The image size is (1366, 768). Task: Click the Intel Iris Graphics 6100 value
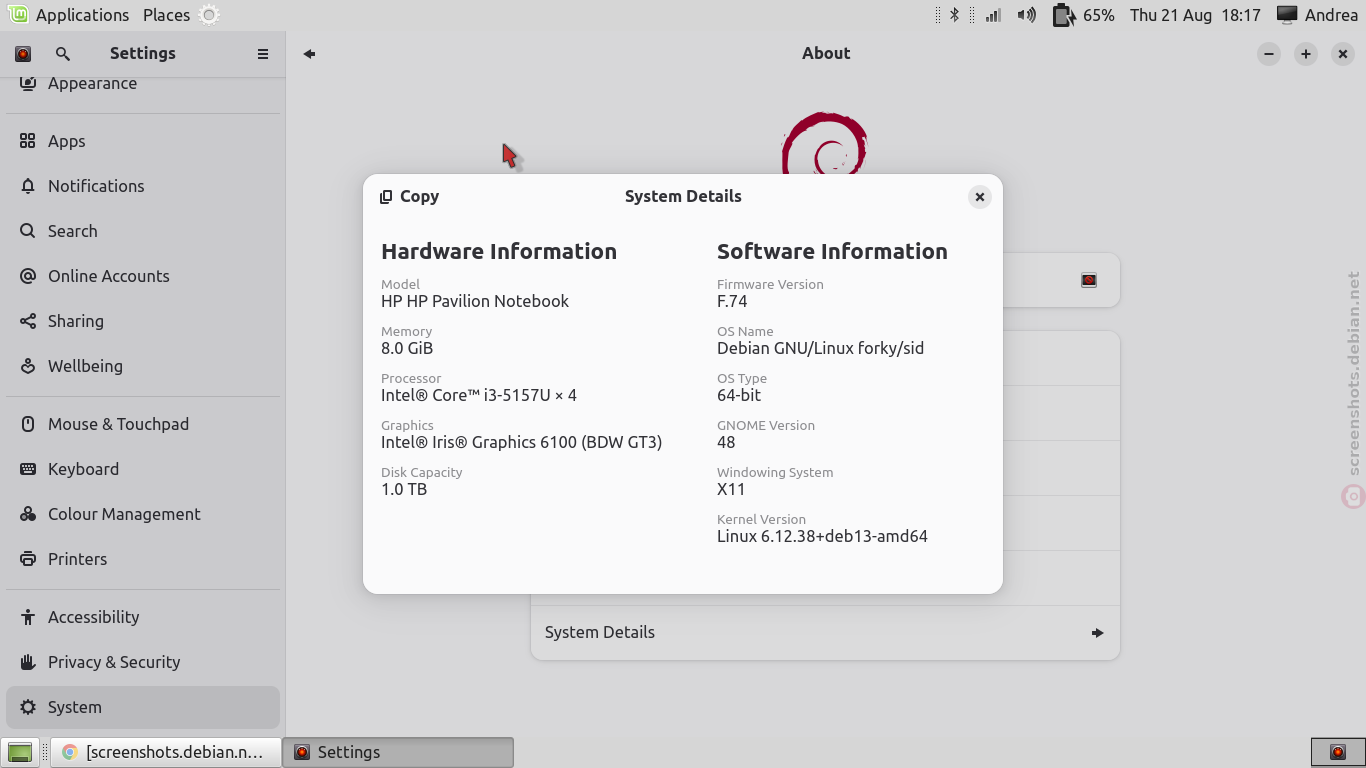pos(522,442)
